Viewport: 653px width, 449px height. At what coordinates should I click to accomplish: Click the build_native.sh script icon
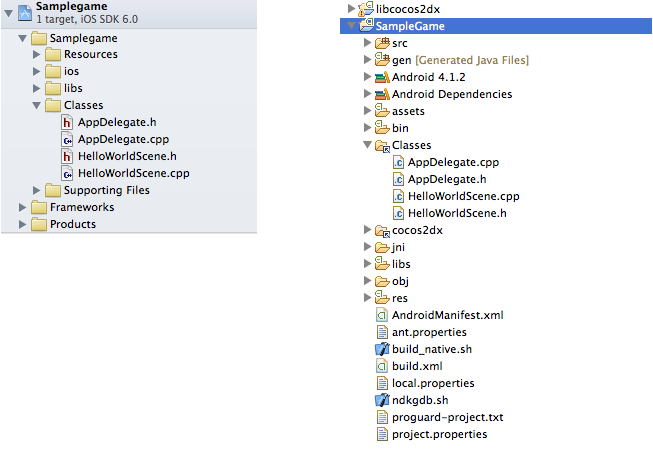pos(382,349)
